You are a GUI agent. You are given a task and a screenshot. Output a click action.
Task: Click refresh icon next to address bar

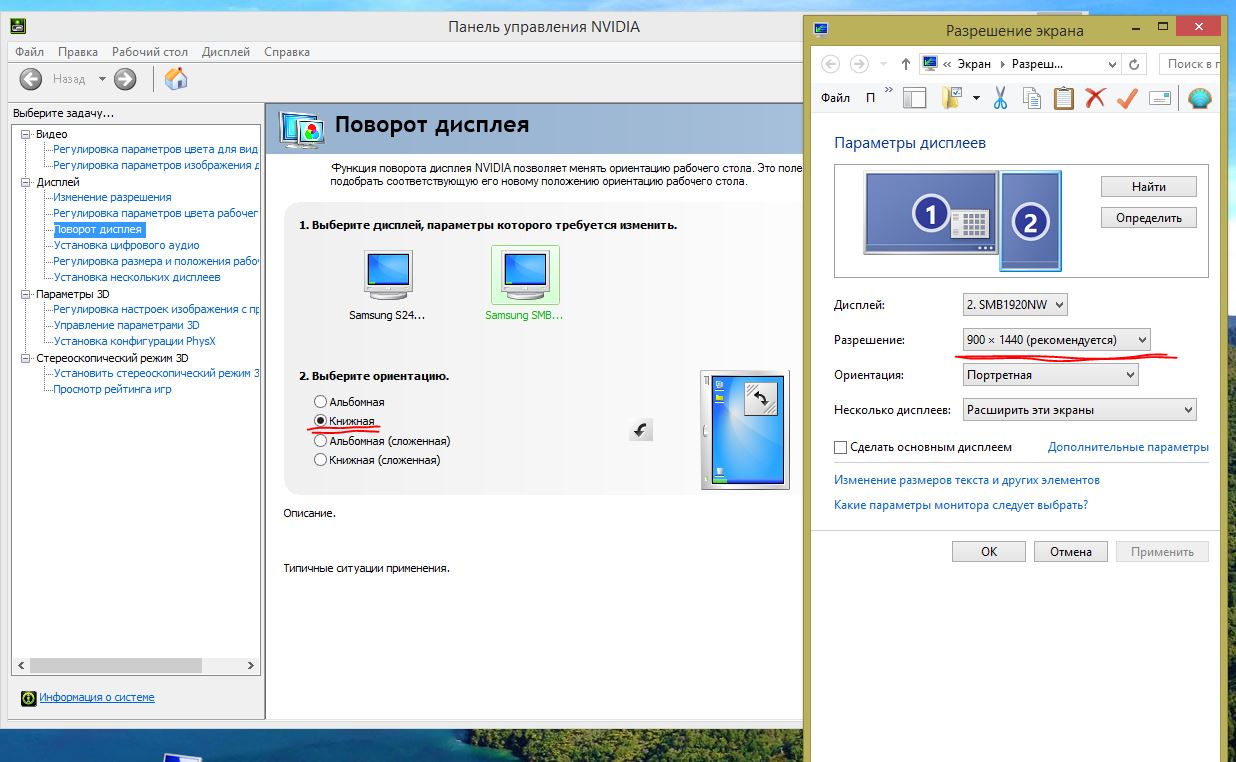click(1134, 64)
